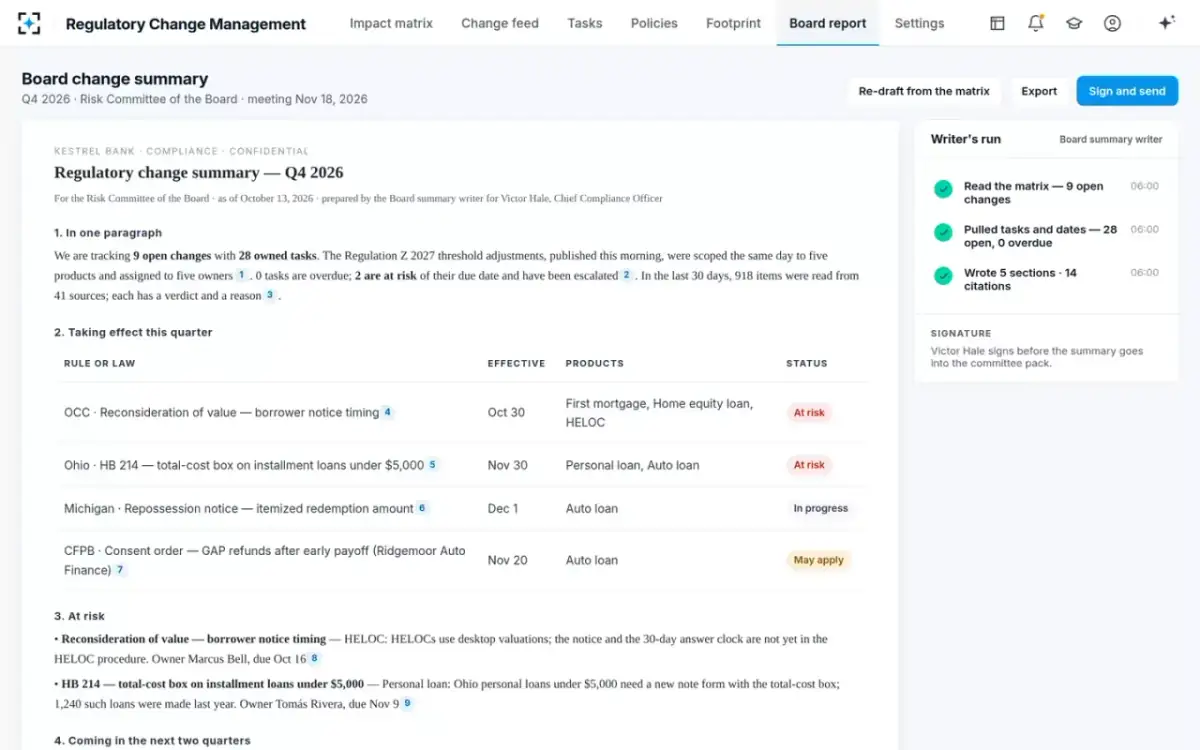
Task: Click the 'In progress' status badge
Action: (x=820, y=508)
